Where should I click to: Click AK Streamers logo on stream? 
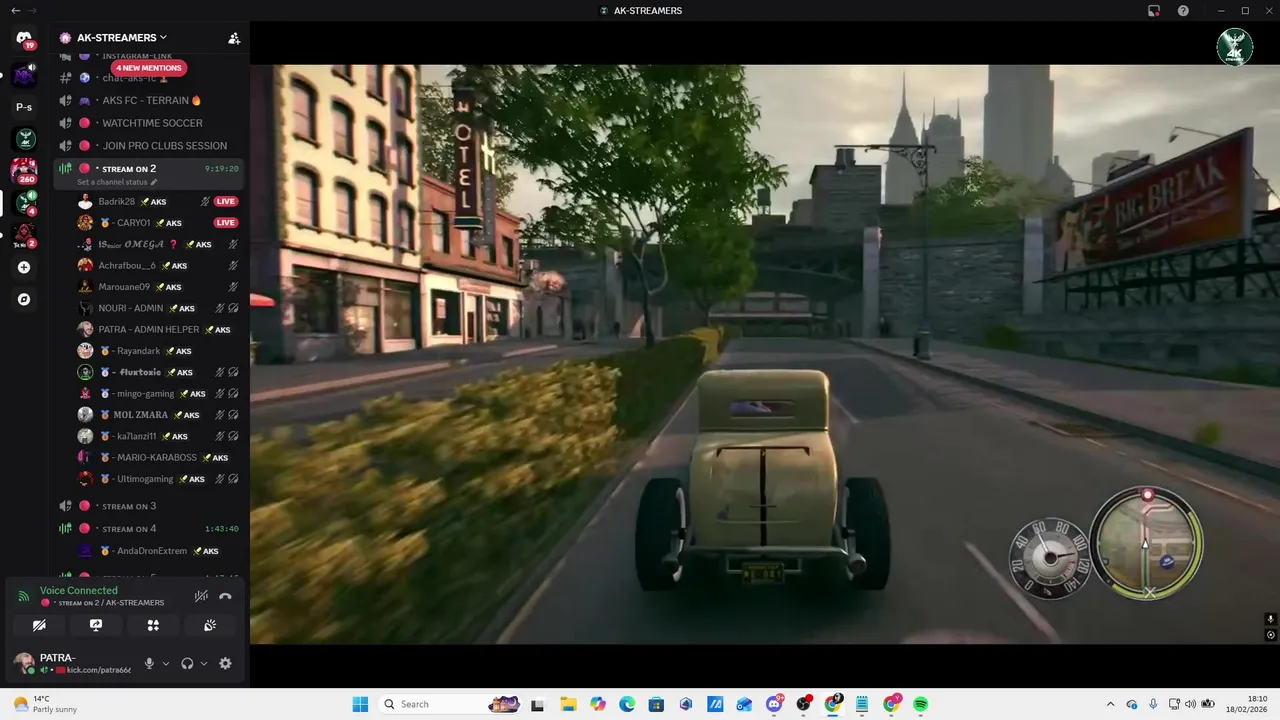1234,46
